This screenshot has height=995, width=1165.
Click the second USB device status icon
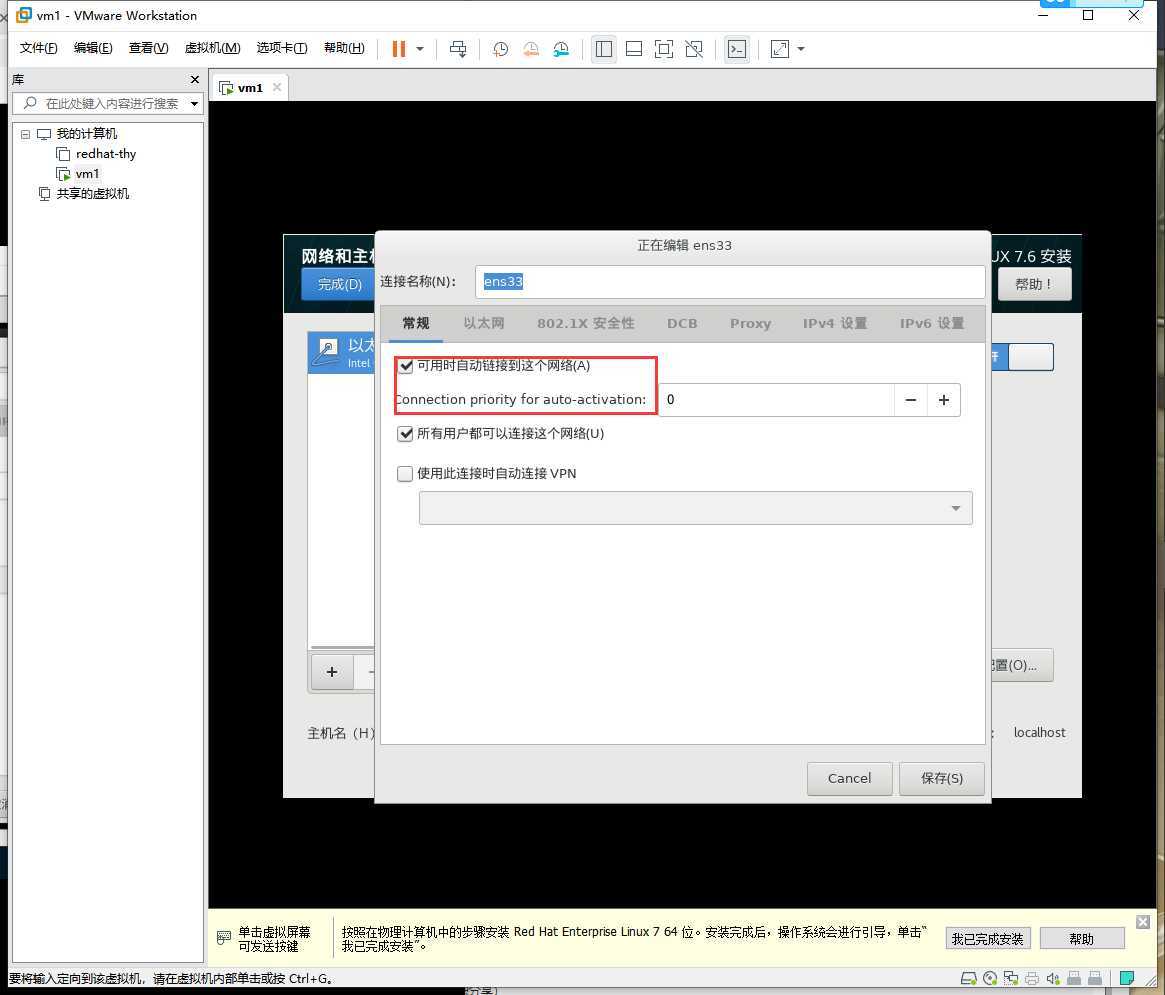pos(1095,978)
